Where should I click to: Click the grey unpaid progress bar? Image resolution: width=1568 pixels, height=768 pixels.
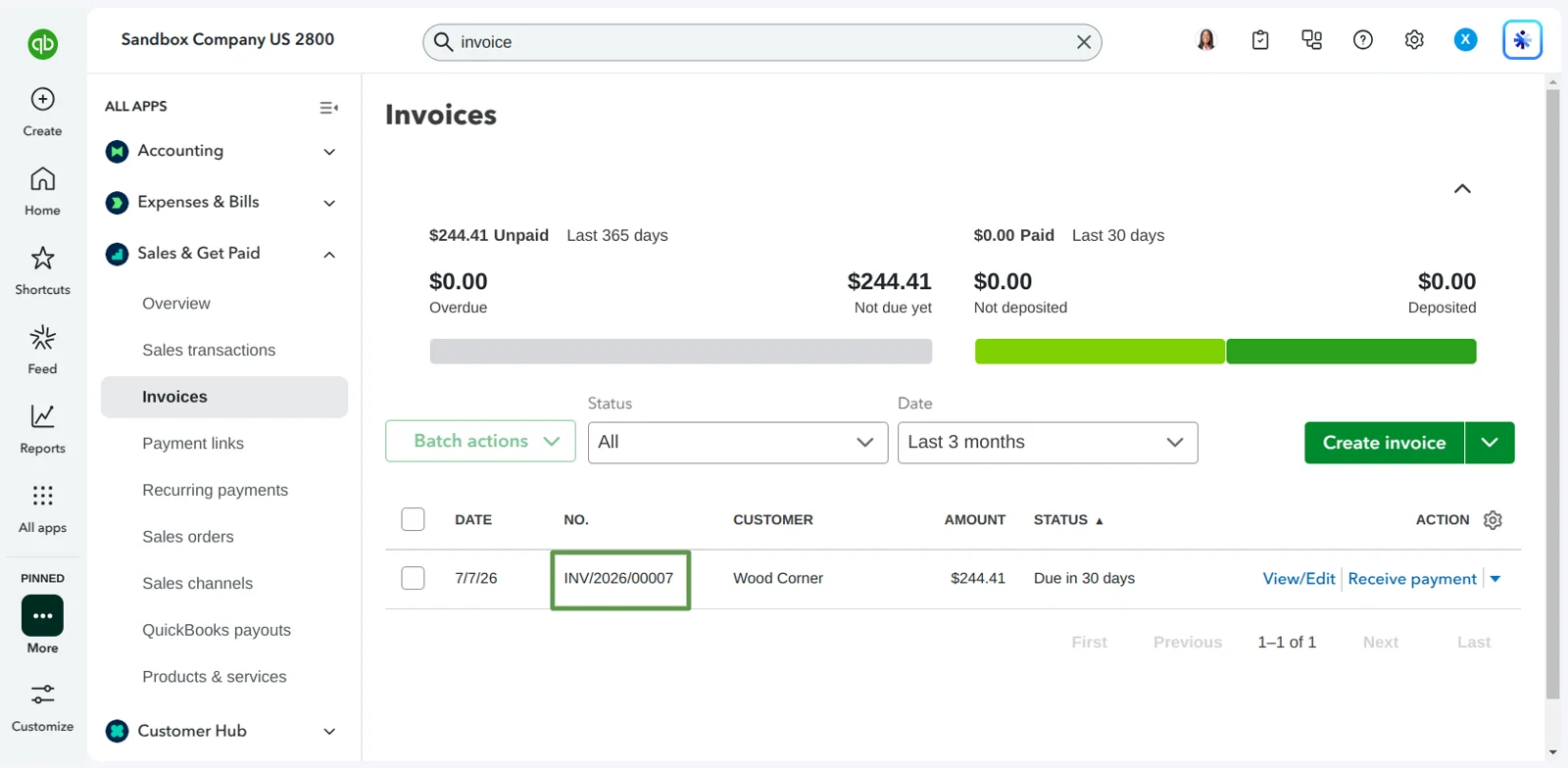point(681,352)
